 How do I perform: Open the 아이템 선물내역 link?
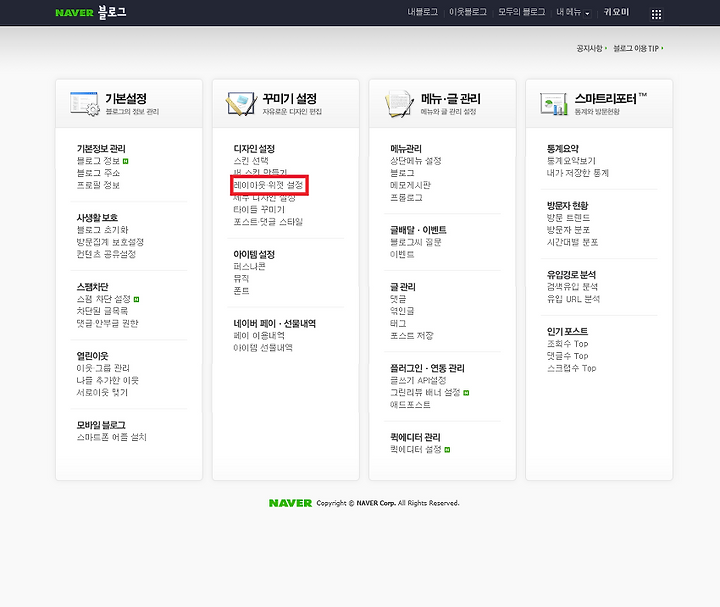[x=263, y=348]
